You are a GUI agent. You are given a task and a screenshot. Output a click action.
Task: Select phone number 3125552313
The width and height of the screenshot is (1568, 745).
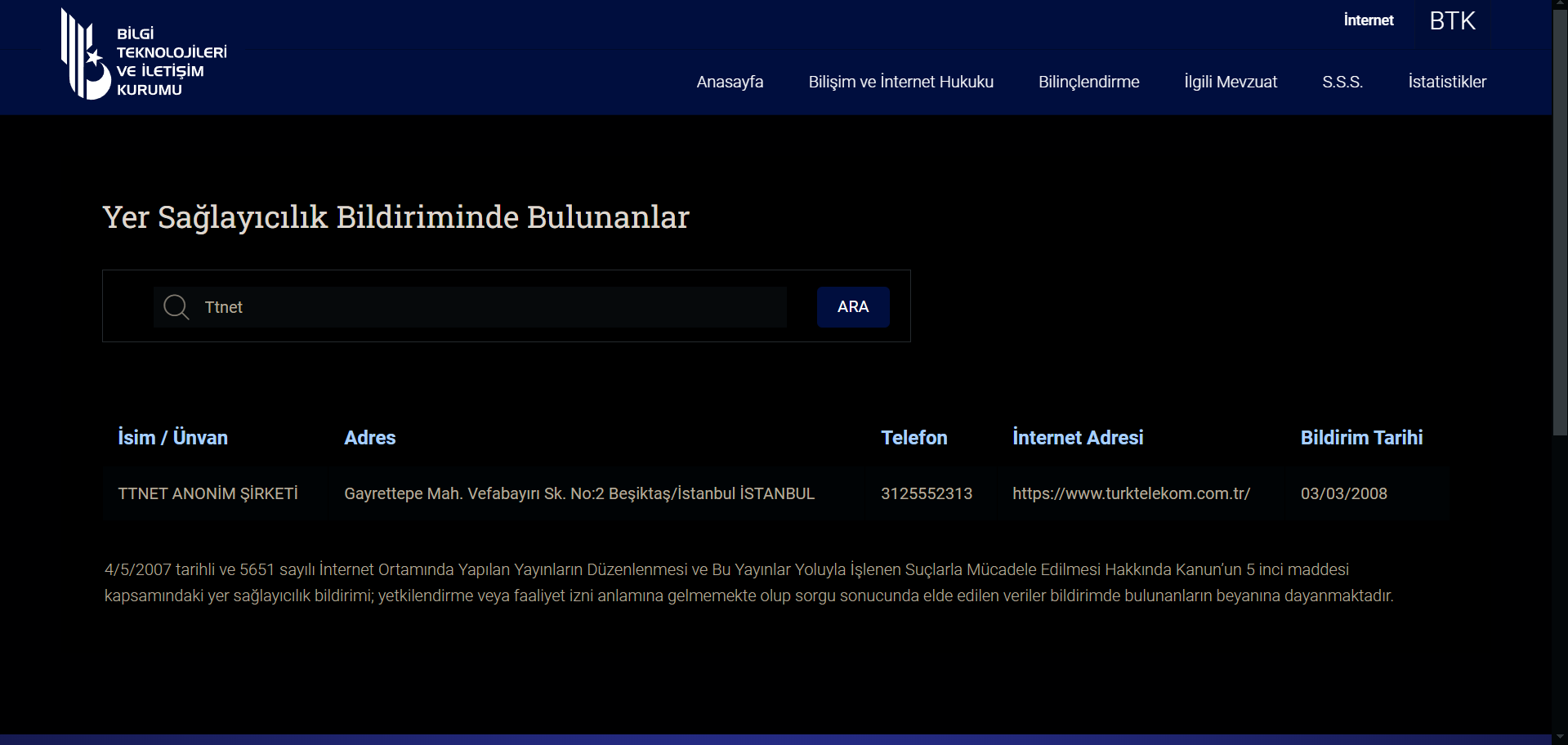pyautogui.click(x=927, y=493)
